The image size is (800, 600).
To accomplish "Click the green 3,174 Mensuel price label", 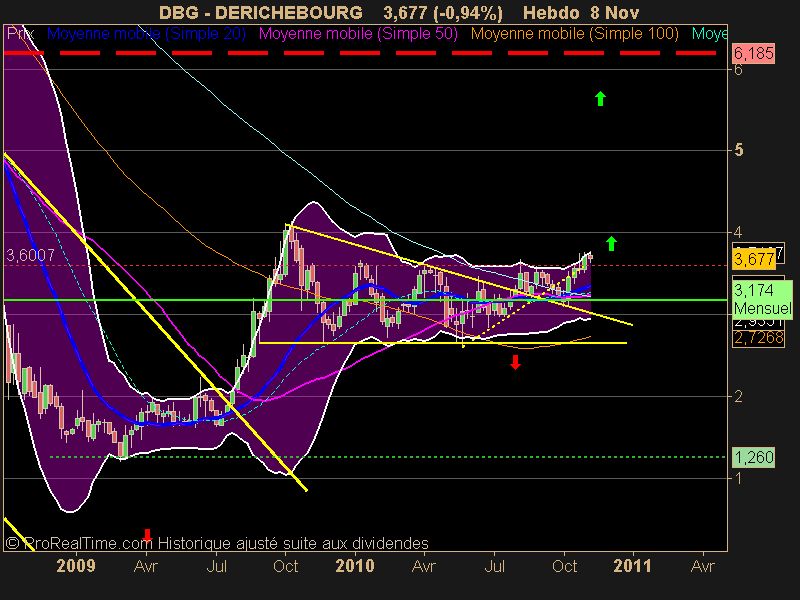I will tap(763, 299).
